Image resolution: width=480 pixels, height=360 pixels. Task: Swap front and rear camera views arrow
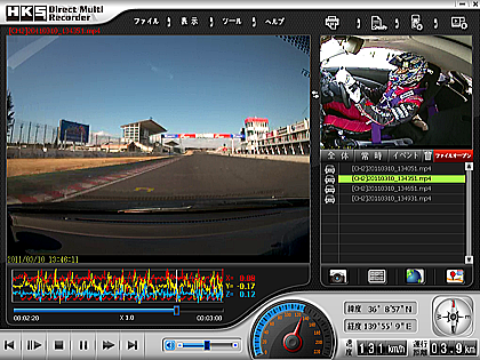[315, 94]
